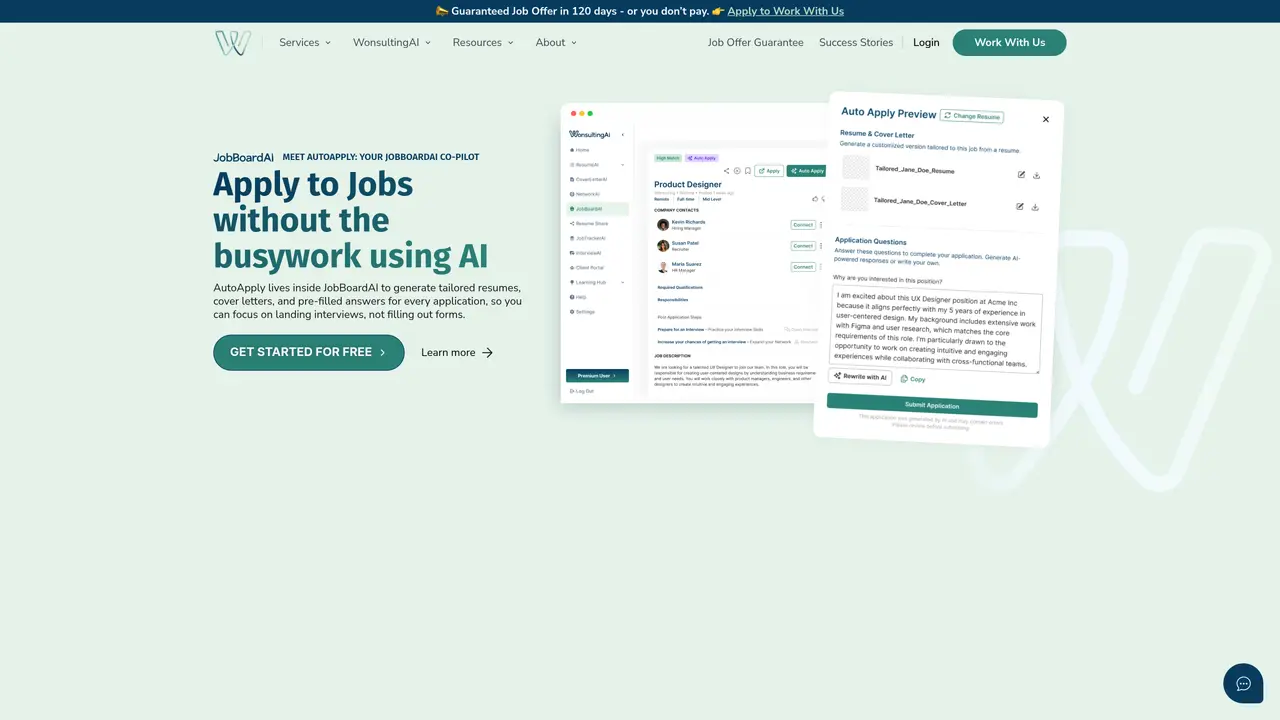Screen dimensions: 1280x720
Task: Click the High Match tag
Action: click(668, 158)
